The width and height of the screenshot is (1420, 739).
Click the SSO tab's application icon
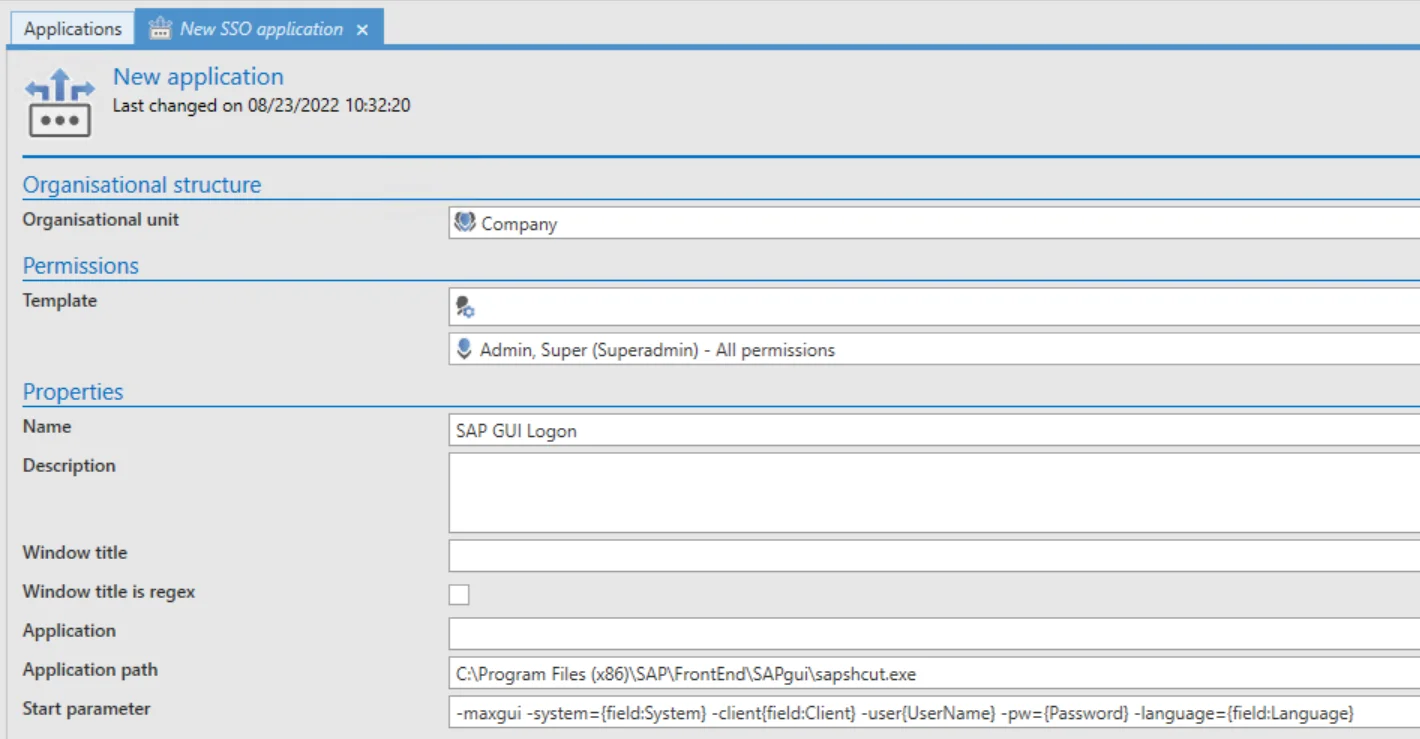pos(159,29)
